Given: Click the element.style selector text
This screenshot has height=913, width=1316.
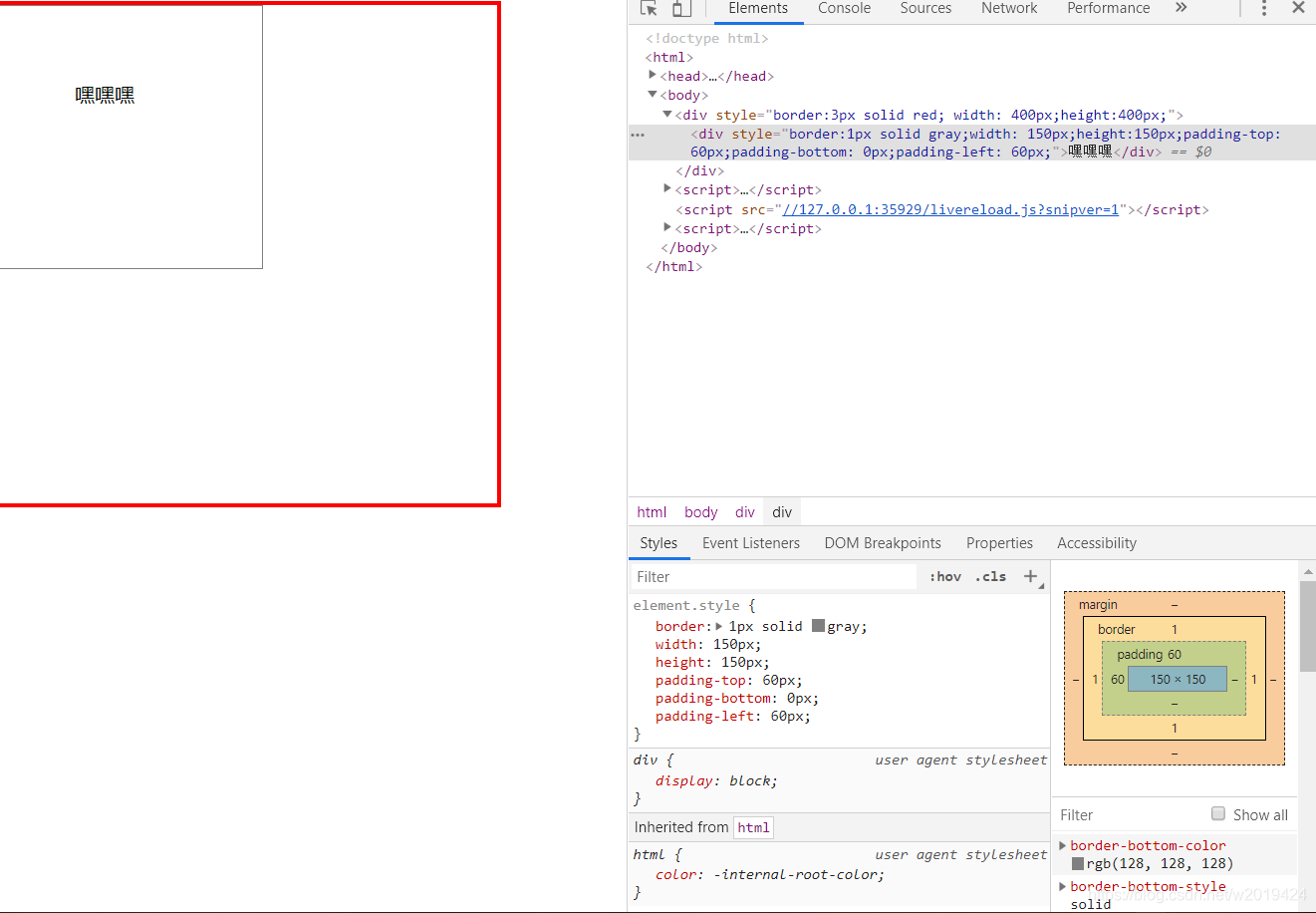Looking at the screenshot, I should pos(686,605).
